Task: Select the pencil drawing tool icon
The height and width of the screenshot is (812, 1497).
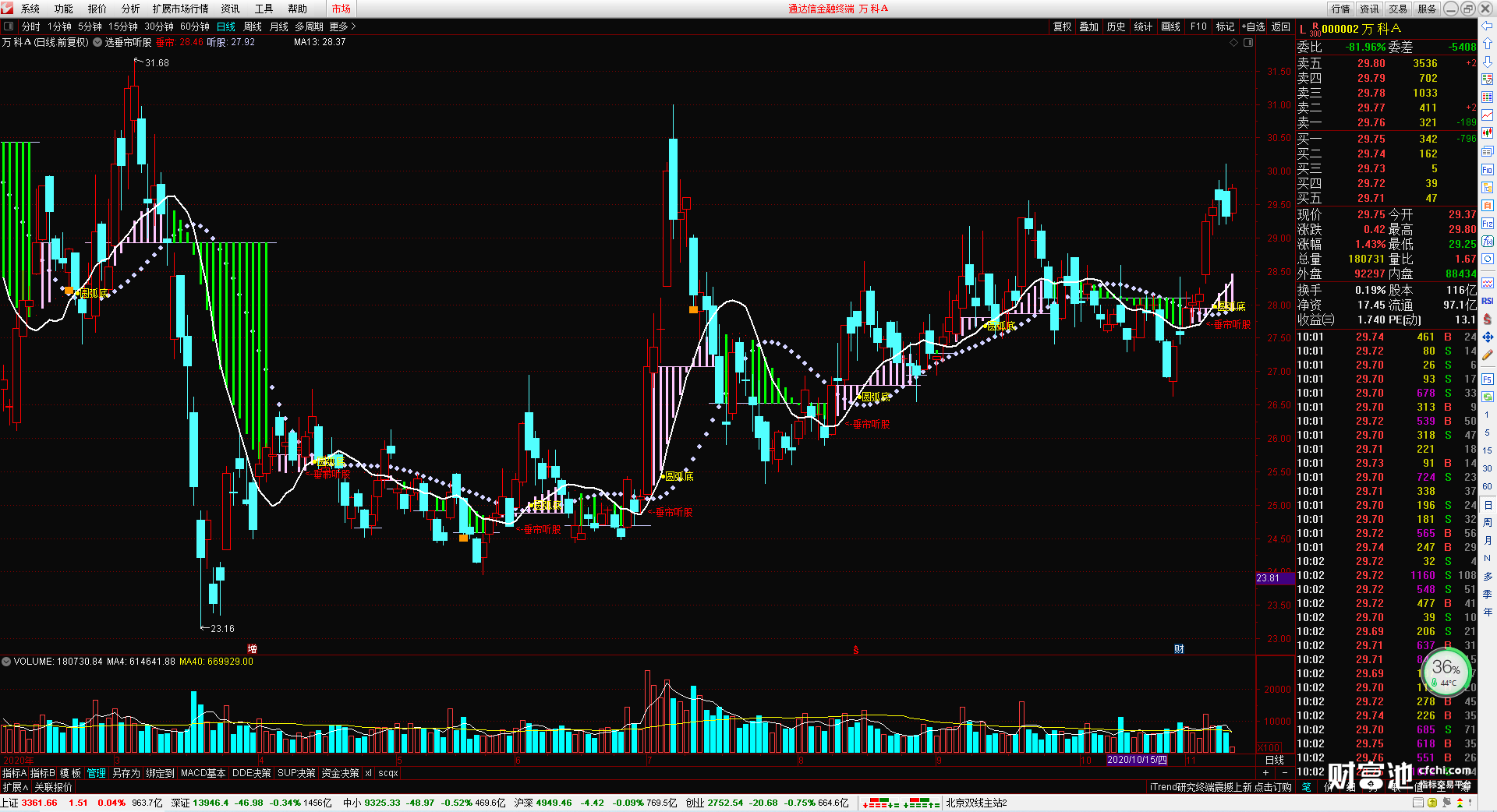Action: click(1487, 355)
